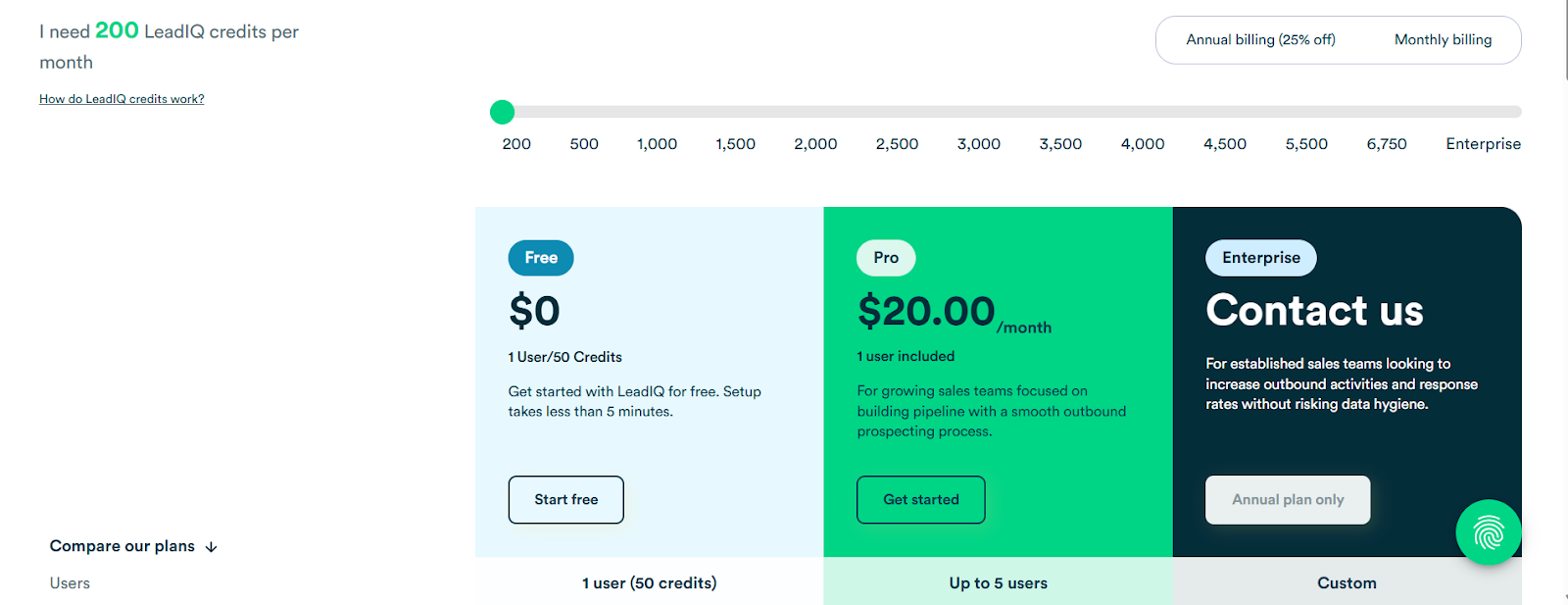Open How do LeadIQ credits work link
Image resolution: width=1568 pixels, height=605 pixels.
(x=121, y=98)
